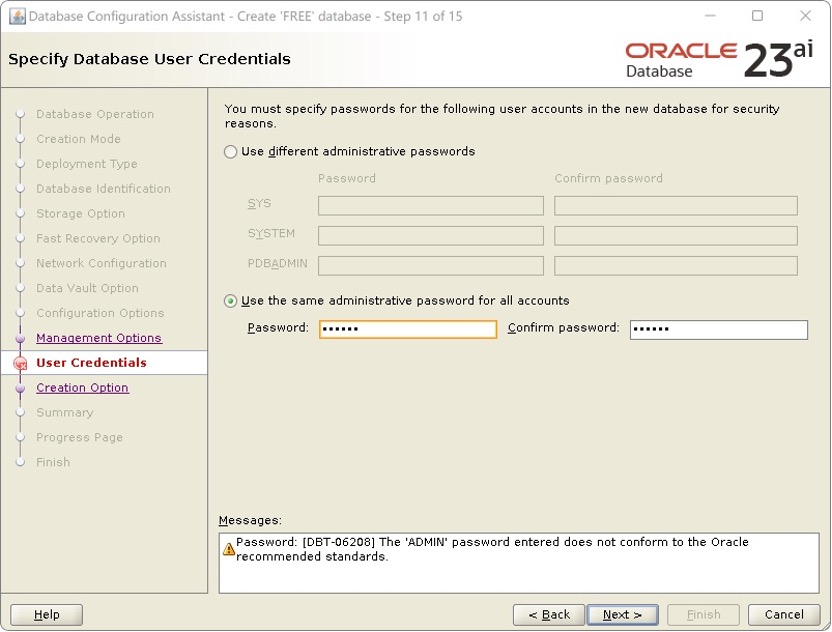
Task: Open the Creation Option step link
Action: tap(82, 387)
